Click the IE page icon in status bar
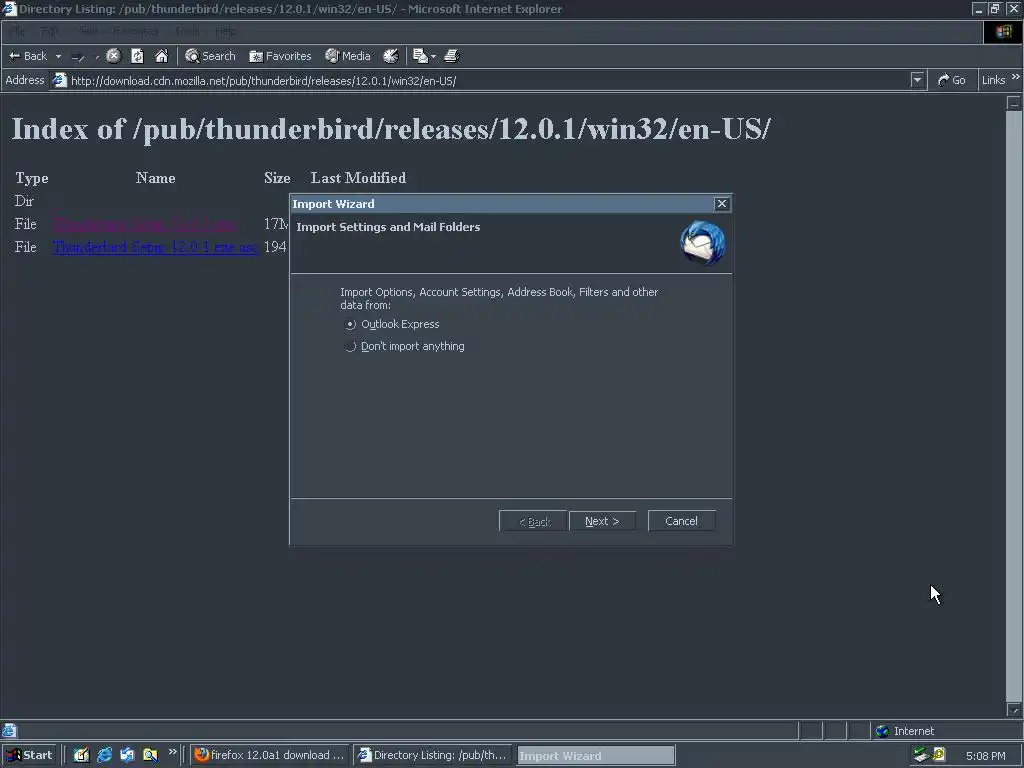Viewport: 1024px width, 768px height. (x=9, y=731)
